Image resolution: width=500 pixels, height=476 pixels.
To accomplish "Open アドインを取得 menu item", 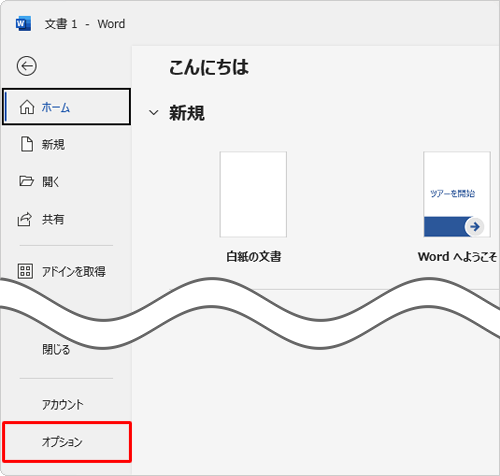I will click(66, 271).
